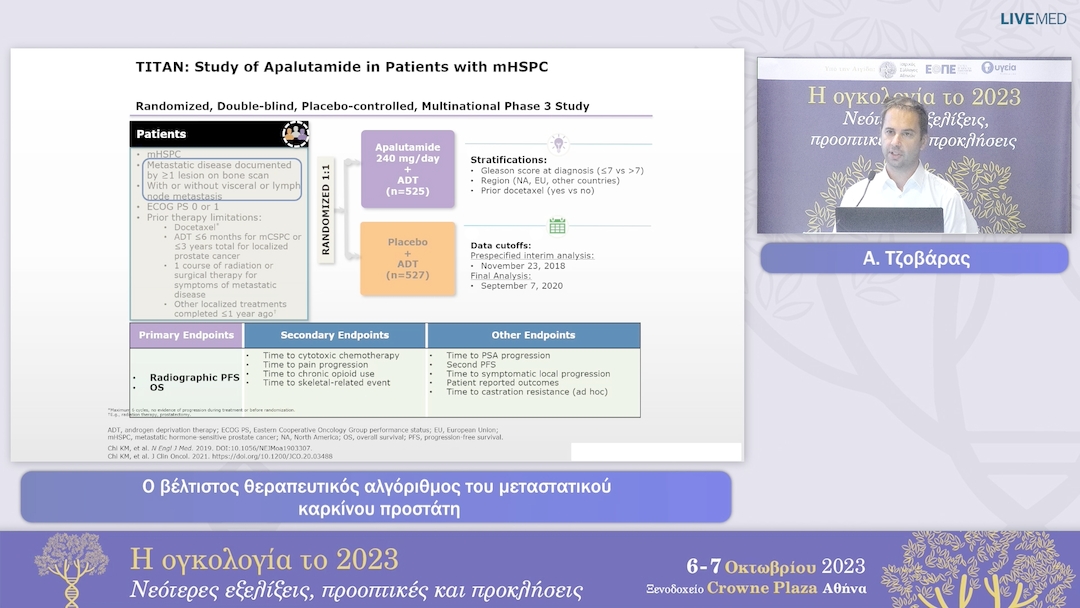
Task: Click the LIVEMED logo
Action: (1033, 19)
